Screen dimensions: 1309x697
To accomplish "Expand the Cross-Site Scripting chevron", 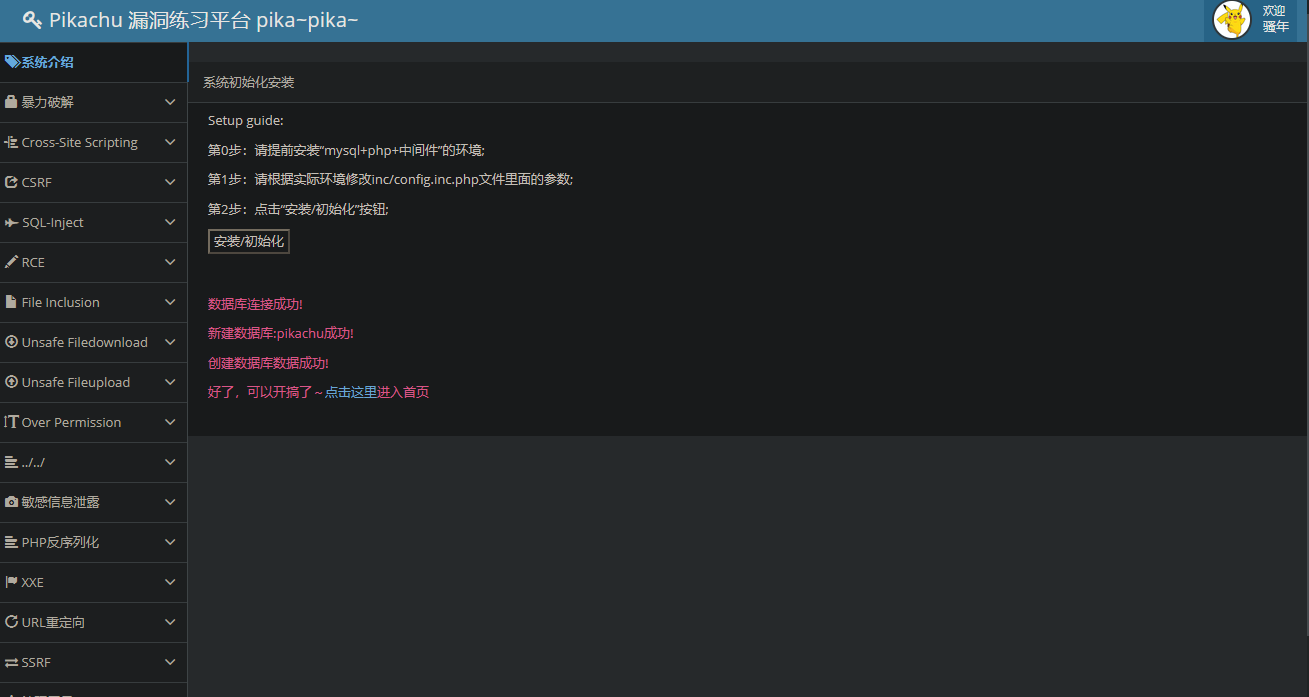I will (170, 142).
